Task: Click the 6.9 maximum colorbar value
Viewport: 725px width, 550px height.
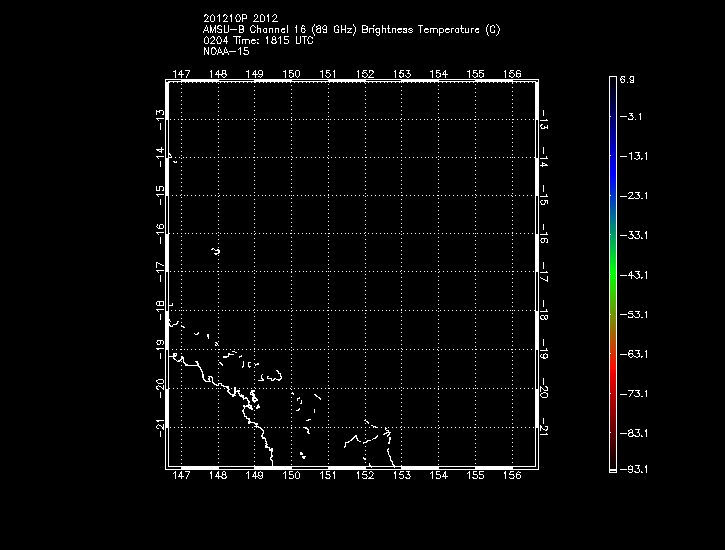Action: [631, 78]
